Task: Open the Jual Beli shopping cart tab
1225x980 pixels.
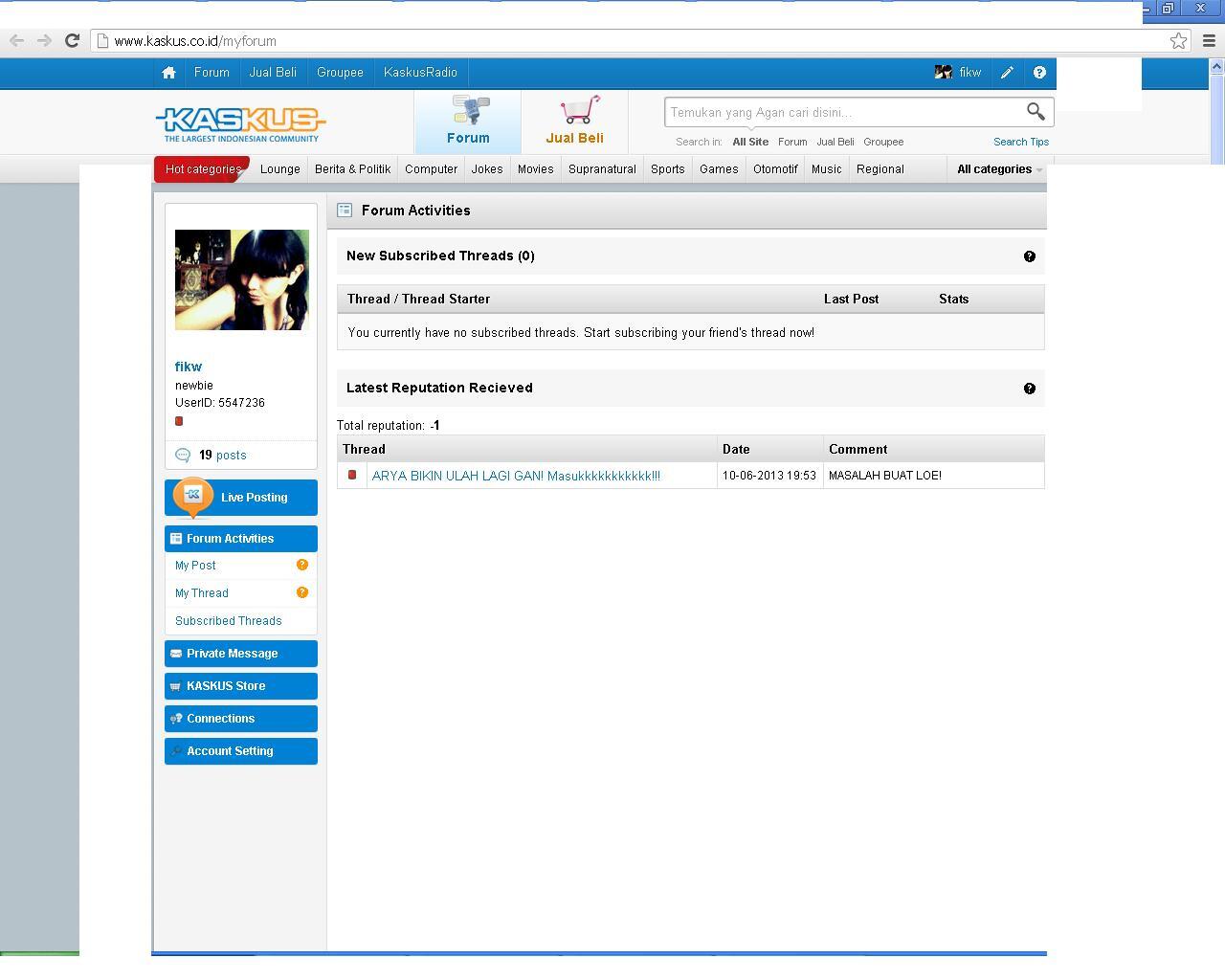Action: pos(574,122)
